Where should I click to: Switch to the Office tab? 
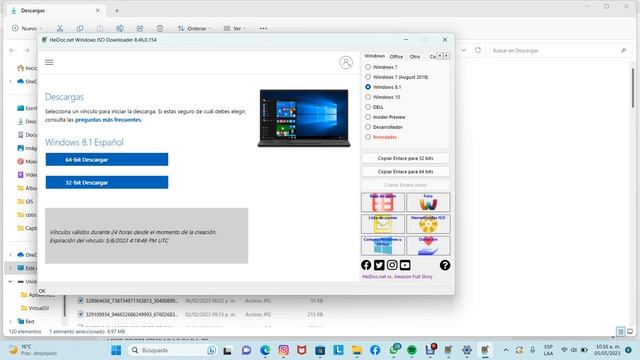[x=396, y=56]
